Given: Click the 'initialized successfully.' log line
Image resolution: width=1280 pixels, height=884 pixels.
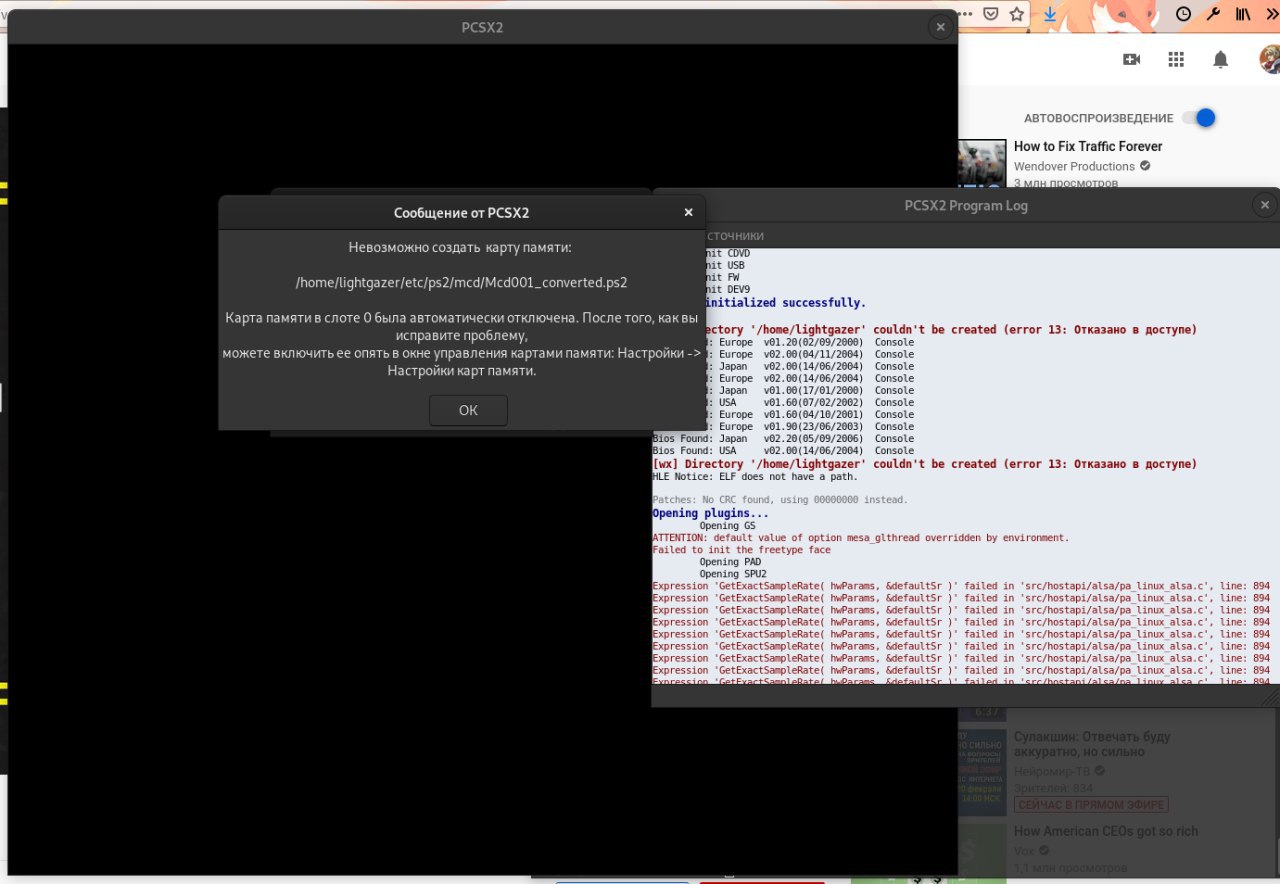Looking at the screenshot, I should pos(786,302).
